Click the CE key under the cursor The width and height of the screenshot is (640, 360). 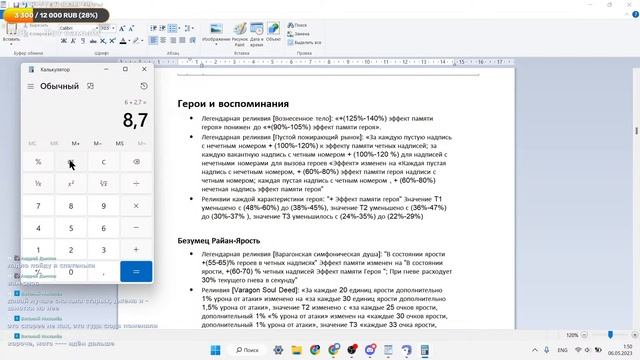[71, 162]
